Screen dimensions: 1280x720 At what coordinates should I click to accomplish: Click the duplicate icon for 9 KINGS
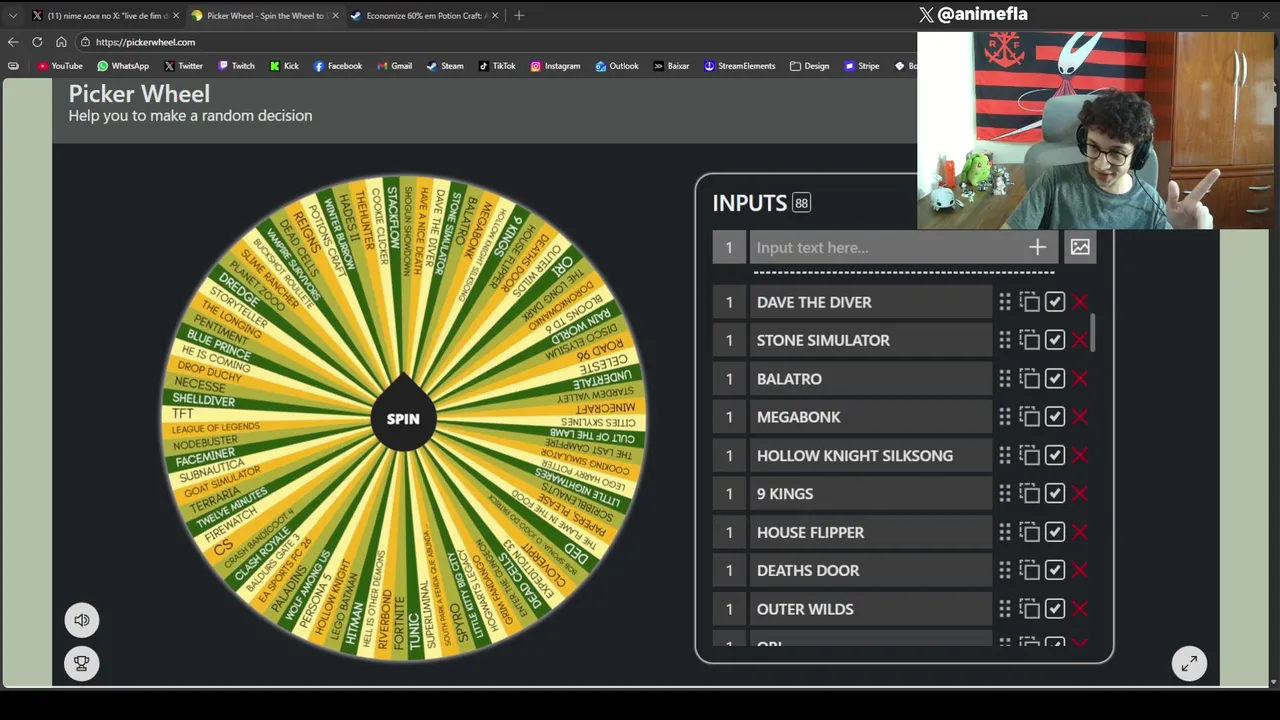point(1030,494)
